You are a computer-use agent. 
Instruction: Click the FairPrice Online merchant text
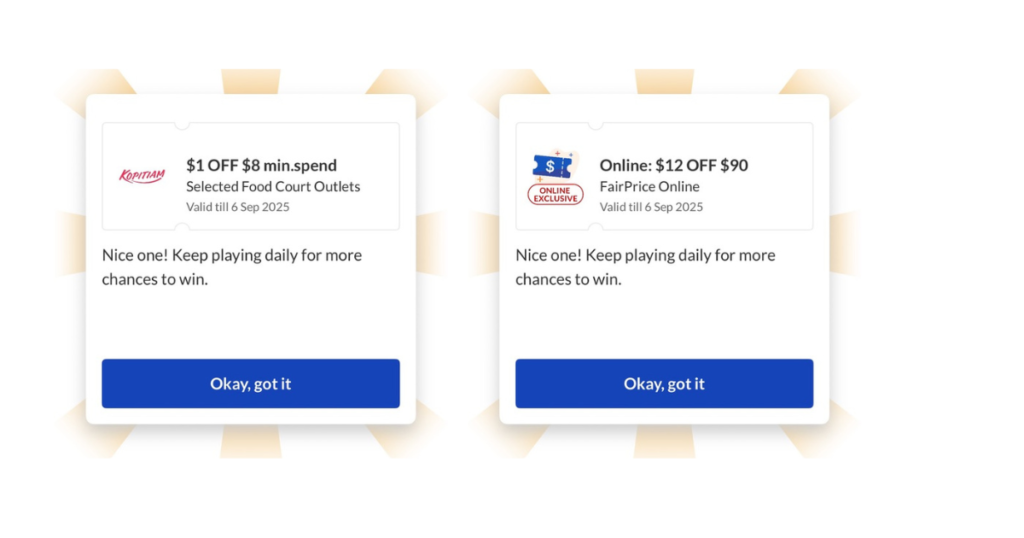[x=649, y=187]
